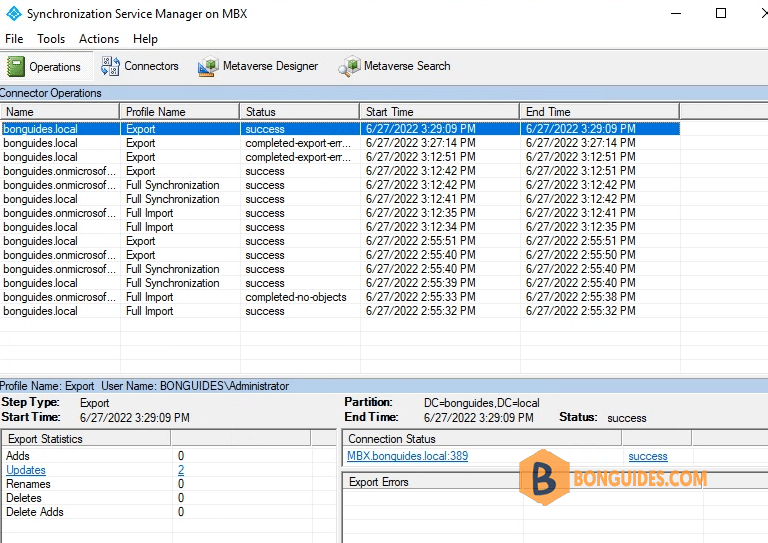Click the Adds row in Export Statistics

168,456
